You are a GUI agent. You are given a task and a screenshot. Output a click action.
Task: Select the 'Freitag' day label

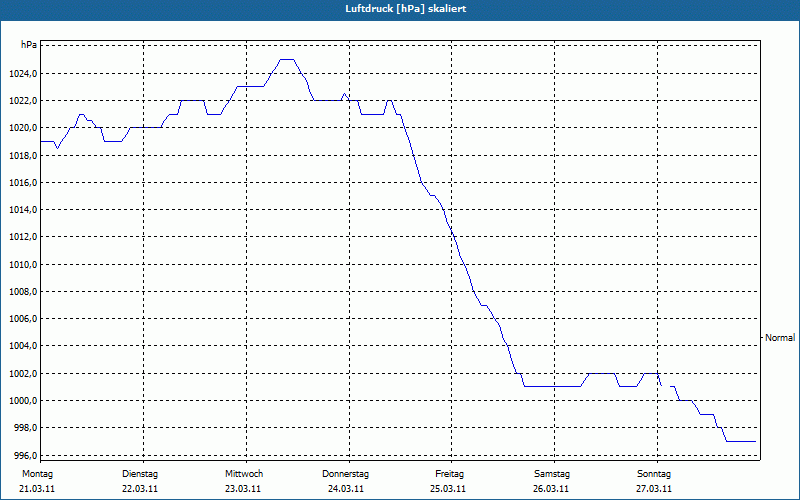point(449,474)
